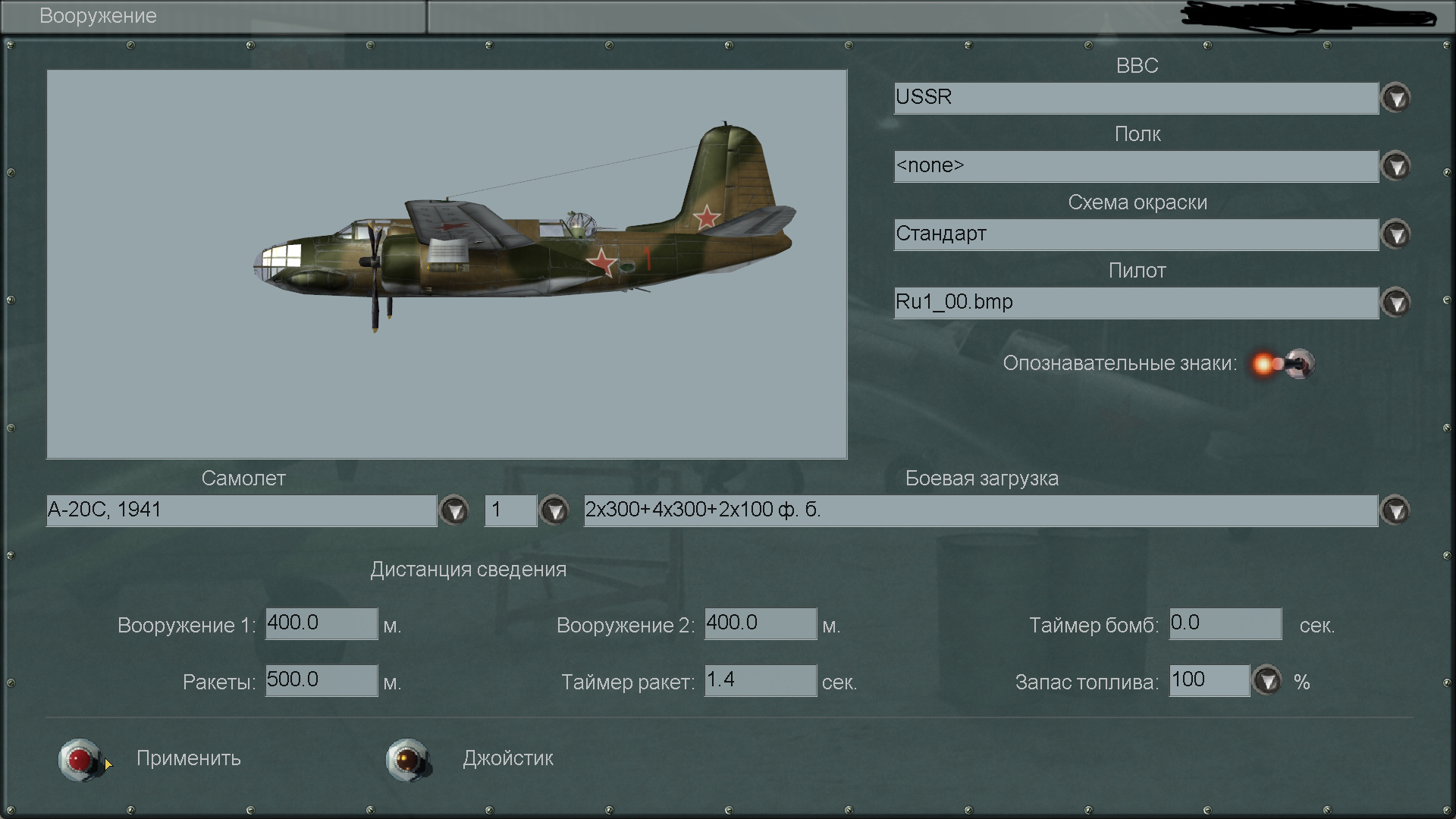Open the aircraft number dropdown arrow
Viewport: 1456px width, 819px height.
click(x=554, y=510)
